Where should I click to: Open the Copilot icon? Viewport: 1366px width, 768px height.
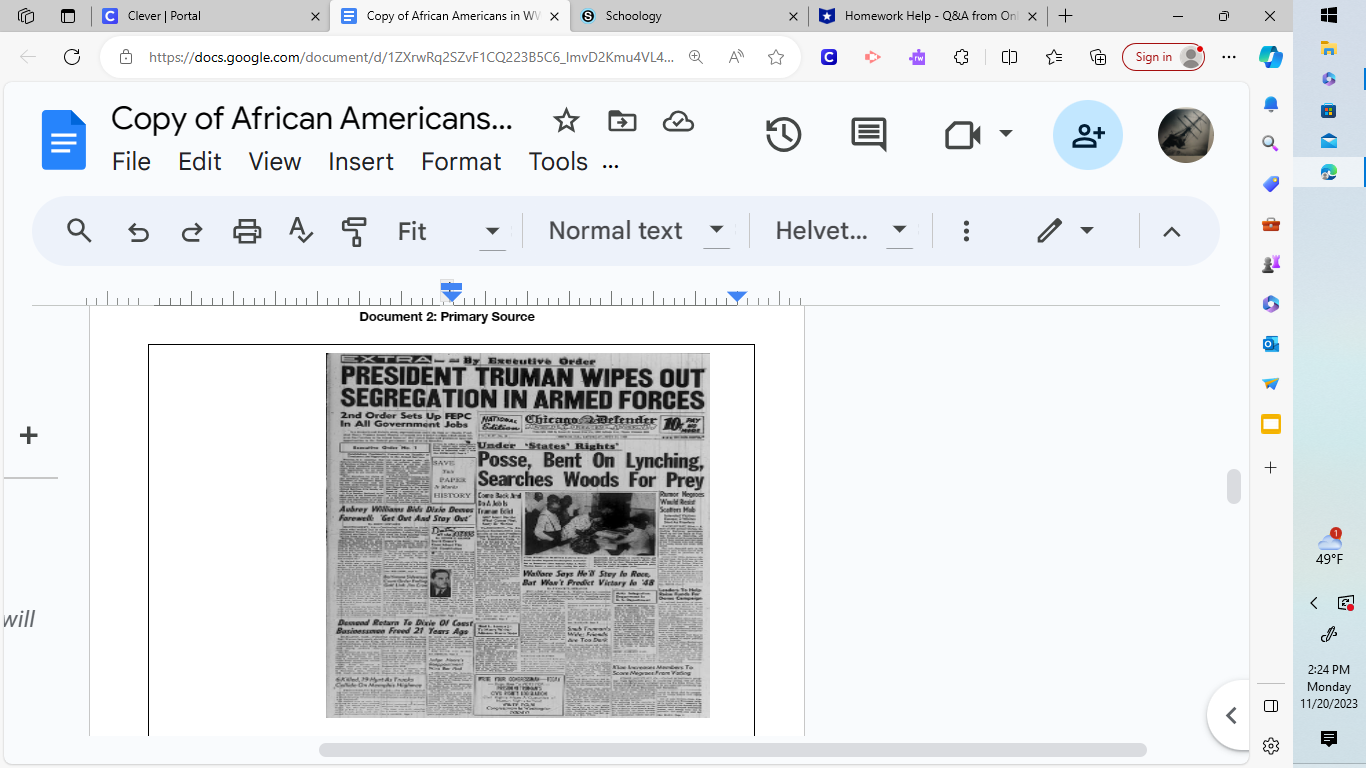point(1271,57)
